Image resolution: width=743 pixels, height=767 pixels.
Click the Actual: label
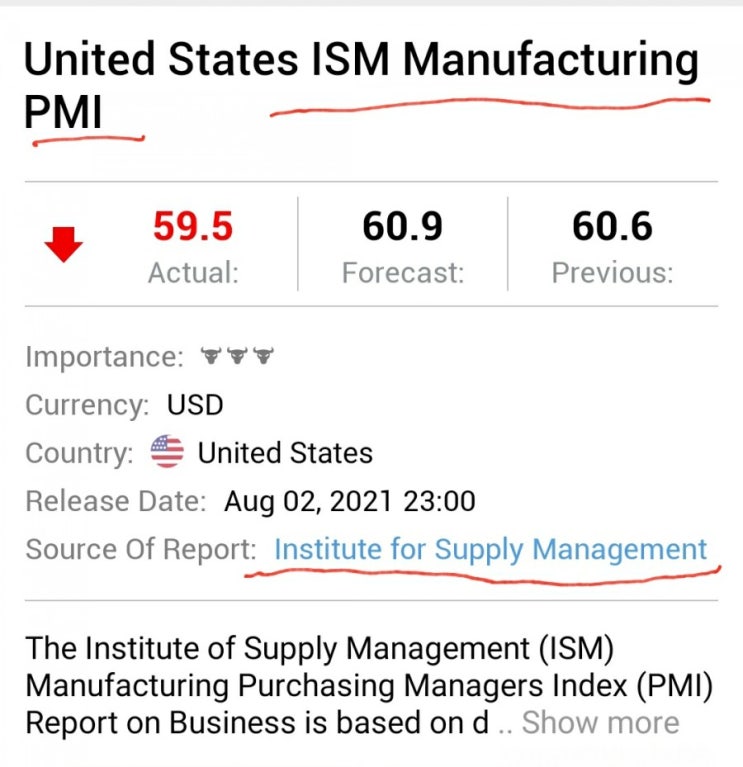[193, 272]
